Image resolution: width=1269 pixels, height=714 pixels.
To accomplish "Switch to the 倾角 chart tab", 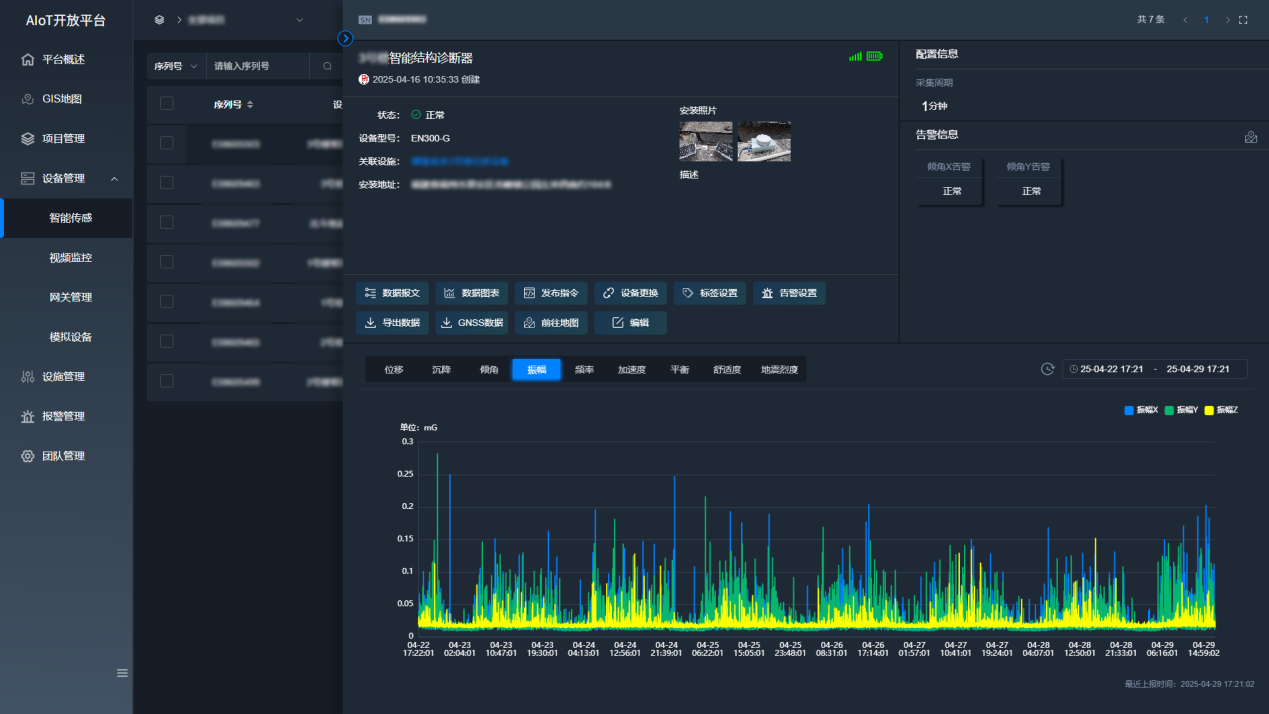I will 489,370.
